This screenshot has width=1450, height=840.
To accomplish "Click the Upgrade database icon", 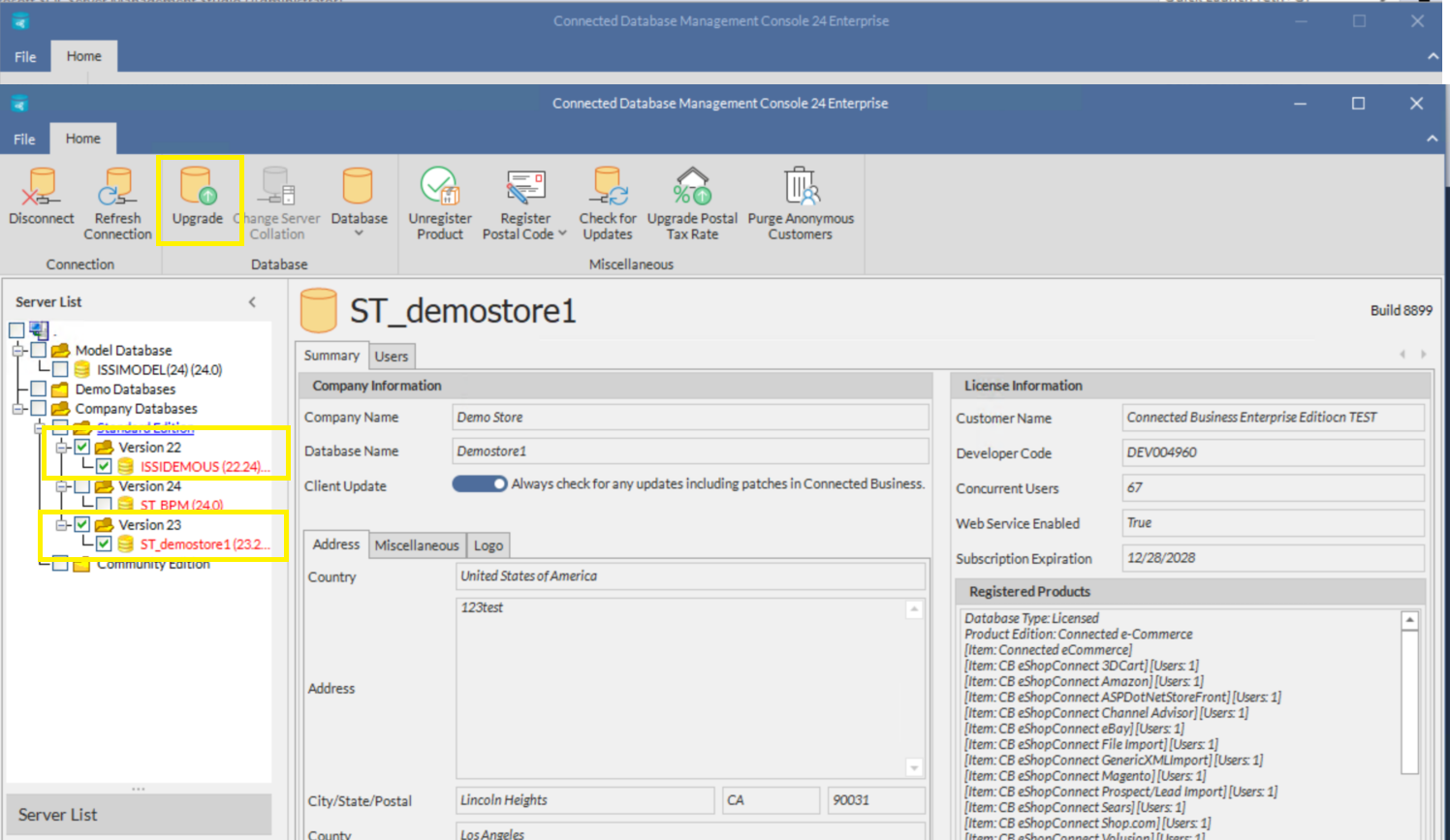I will pos(197,187).
